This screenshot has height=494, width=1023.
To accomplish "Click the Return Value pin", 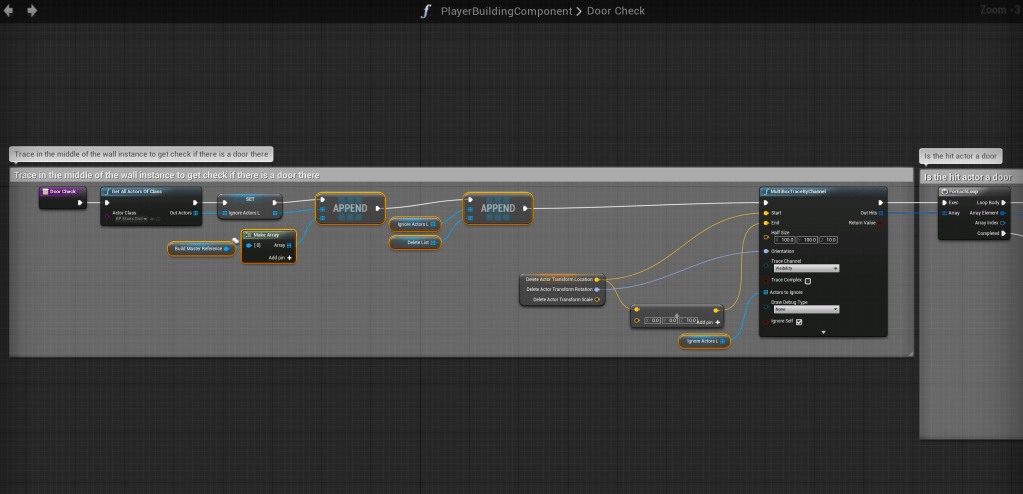I will click(x=880, y=223).
